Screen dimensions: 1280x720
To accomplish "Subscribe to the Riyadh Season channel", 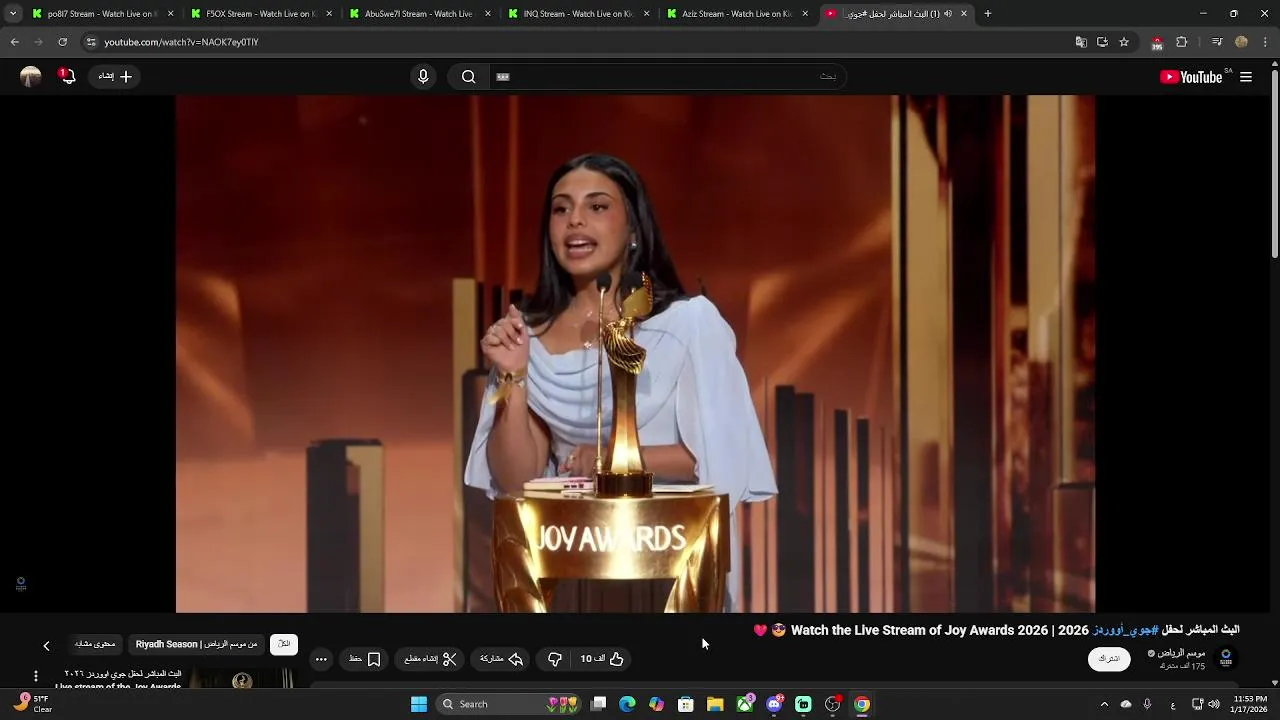I will [1109, 659].
